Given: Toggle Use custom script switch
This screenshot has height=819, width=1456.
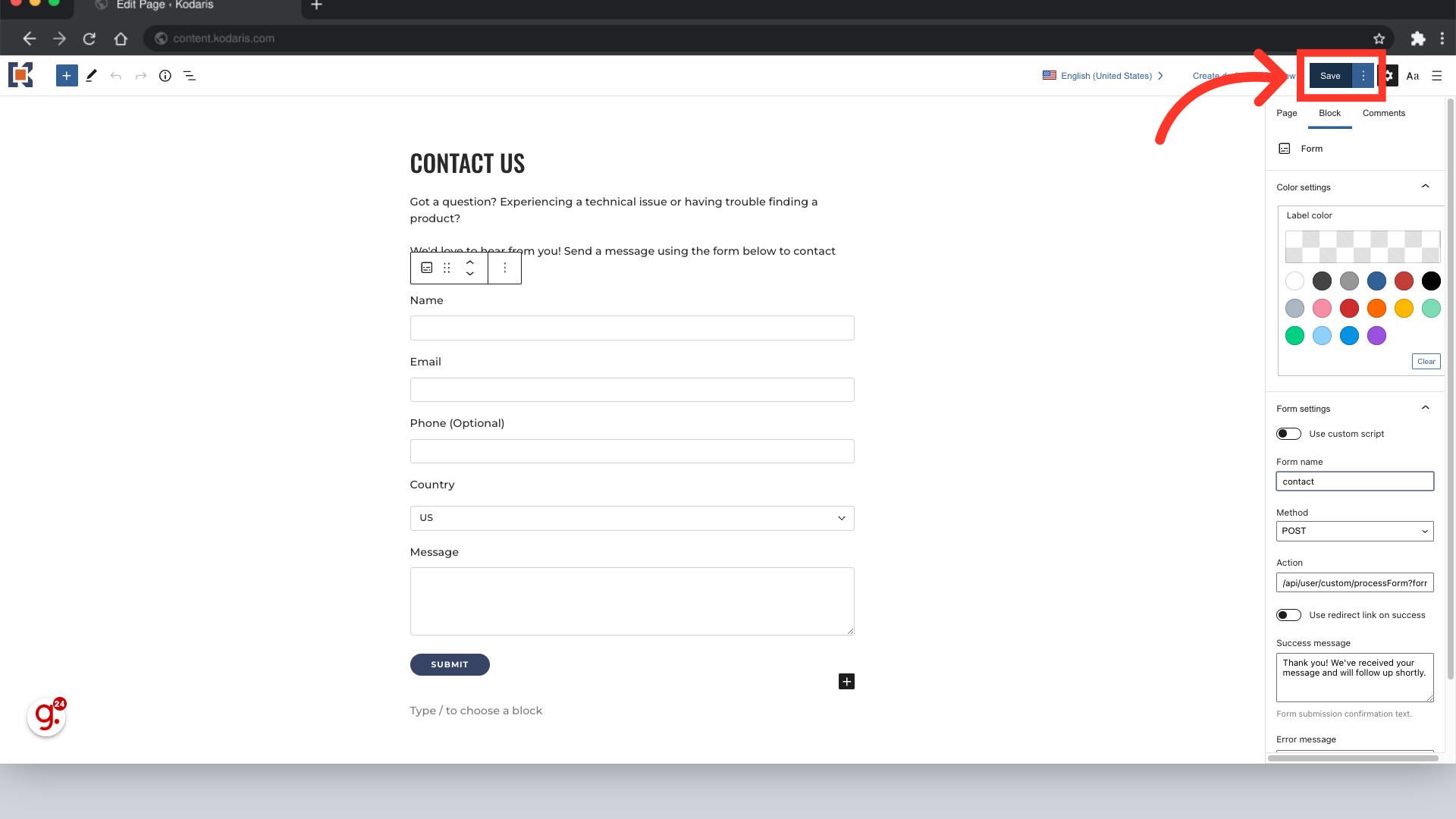Looking at the screenshot, I should click(x=1288, y=434).
